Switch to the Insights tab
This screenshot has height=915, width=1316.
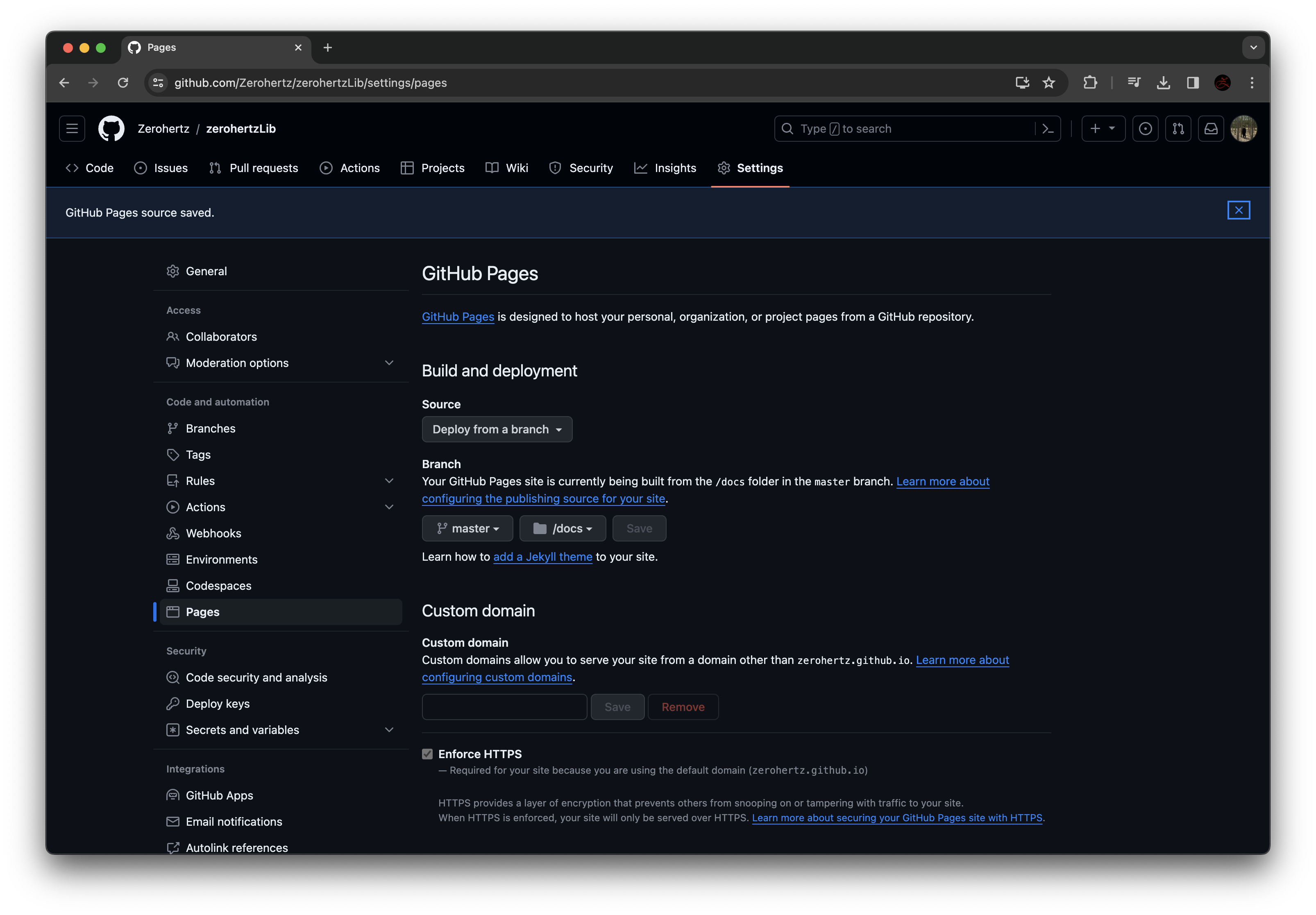click(x=665, y=168)
